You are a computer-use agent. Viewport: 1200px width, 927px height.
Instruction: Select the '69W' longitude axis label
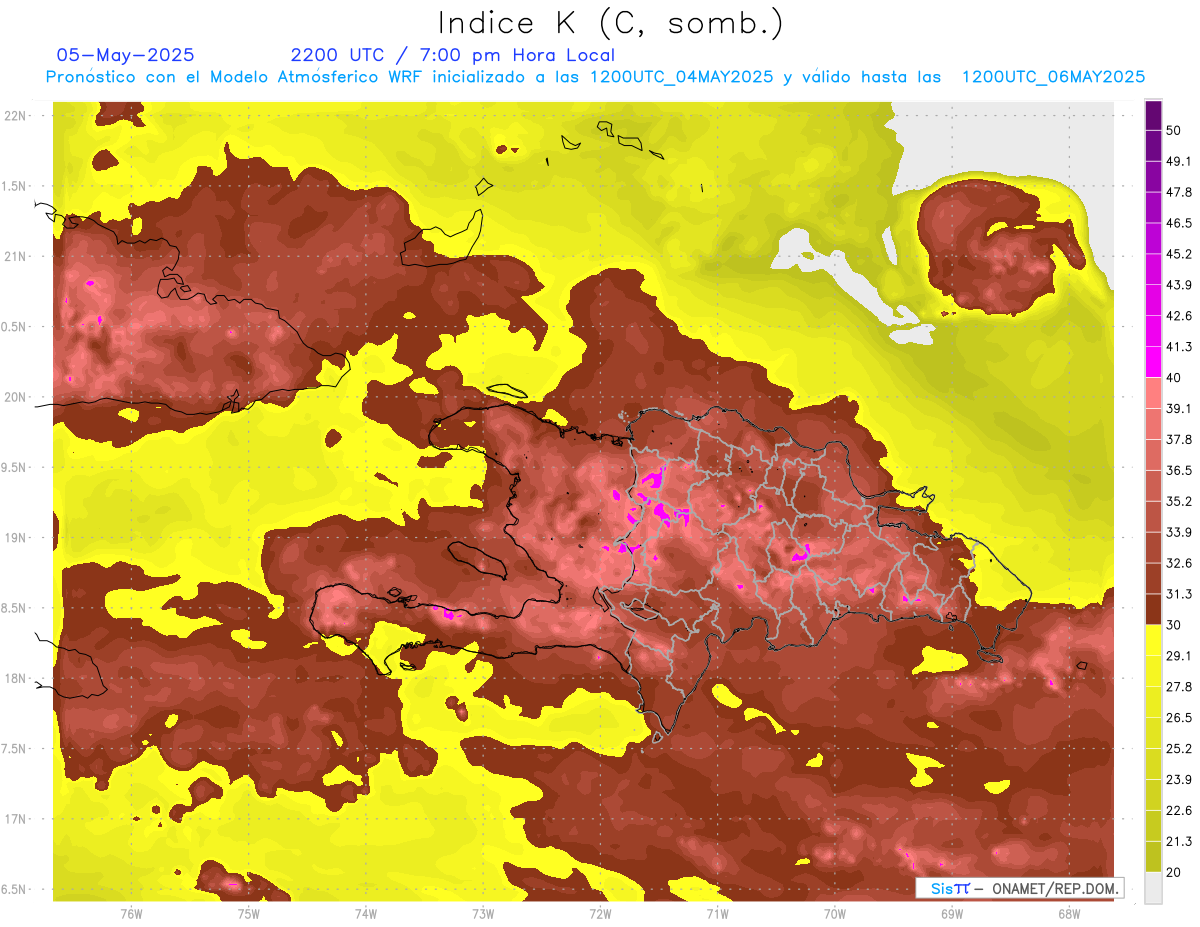click(951, 913)
